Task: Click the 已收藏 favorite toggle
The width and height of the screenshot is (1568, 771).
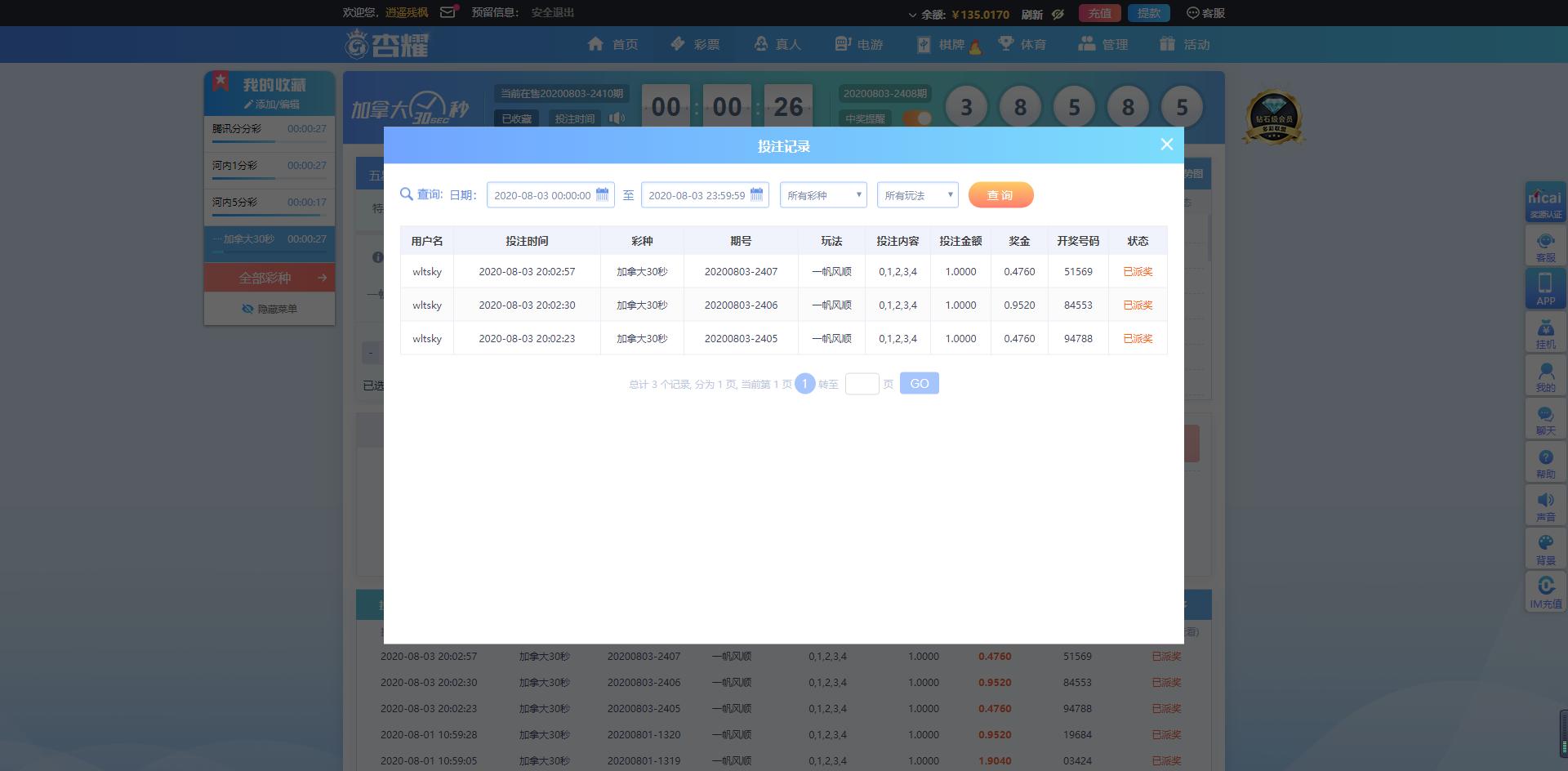Action: 516,118
